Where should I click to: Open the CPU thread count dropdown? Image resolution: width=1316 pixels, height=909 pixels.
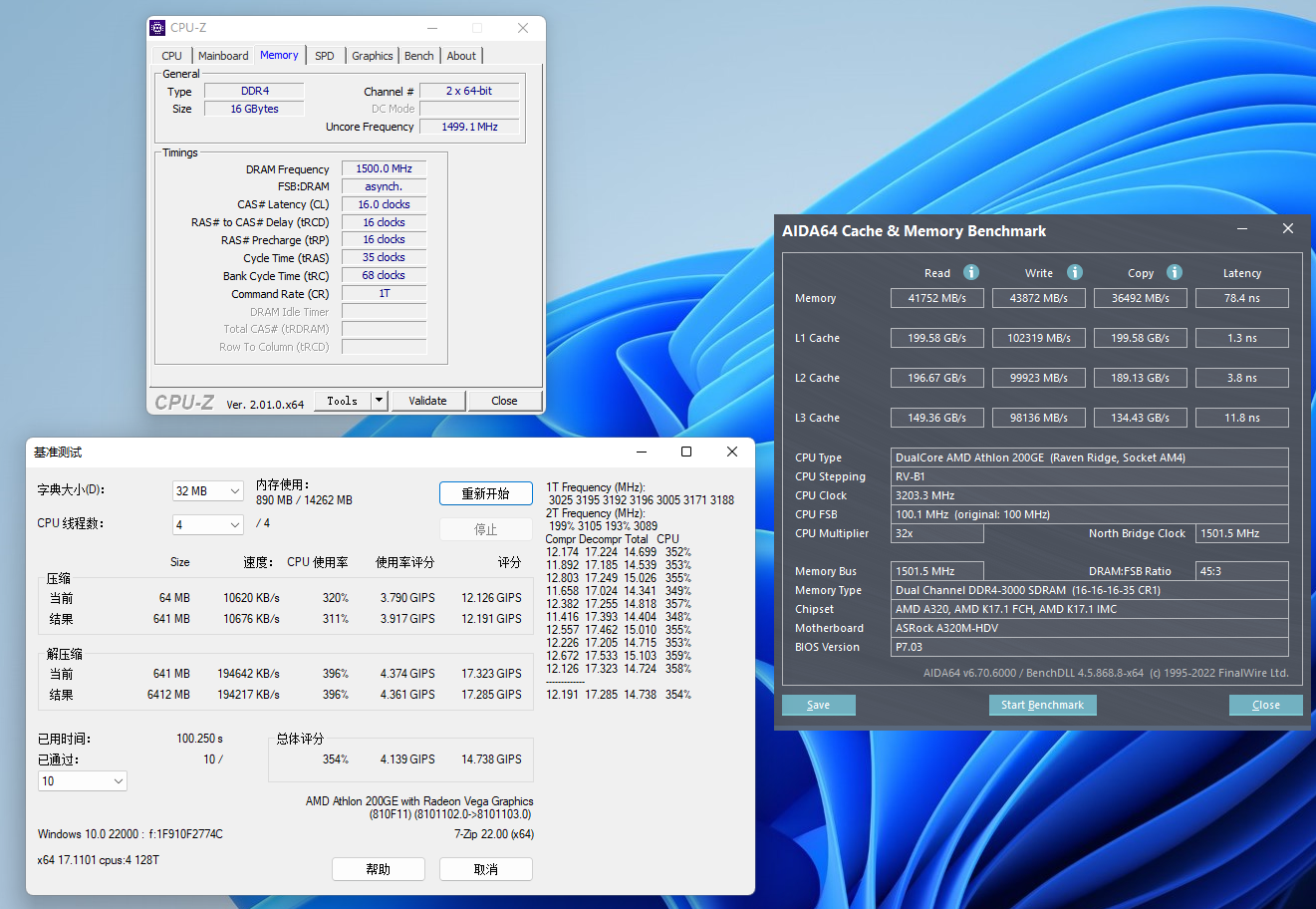(208, 524)
